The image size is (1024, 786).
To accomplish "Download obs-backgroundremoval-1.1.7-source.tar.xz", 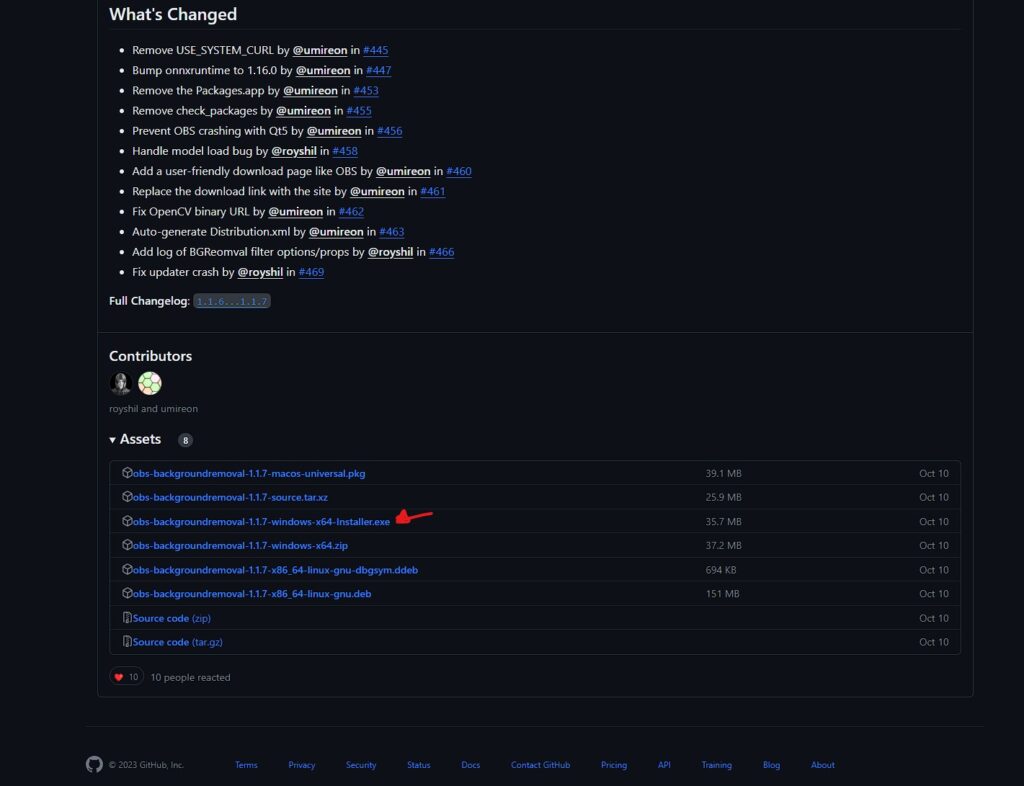I will (230, 497).
